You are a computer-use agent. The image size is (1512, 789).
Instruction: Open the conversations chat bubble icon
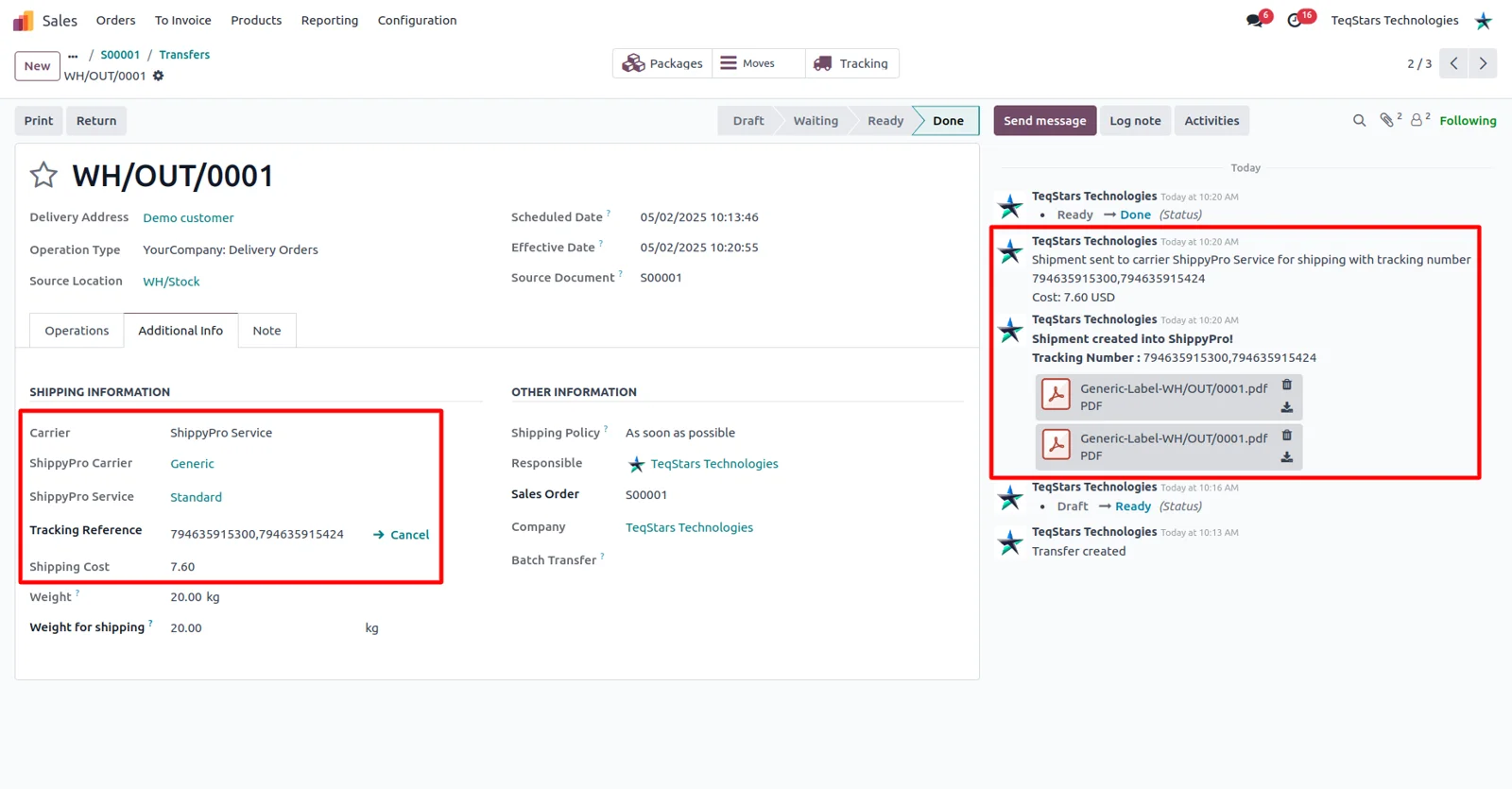(1255, 20)
